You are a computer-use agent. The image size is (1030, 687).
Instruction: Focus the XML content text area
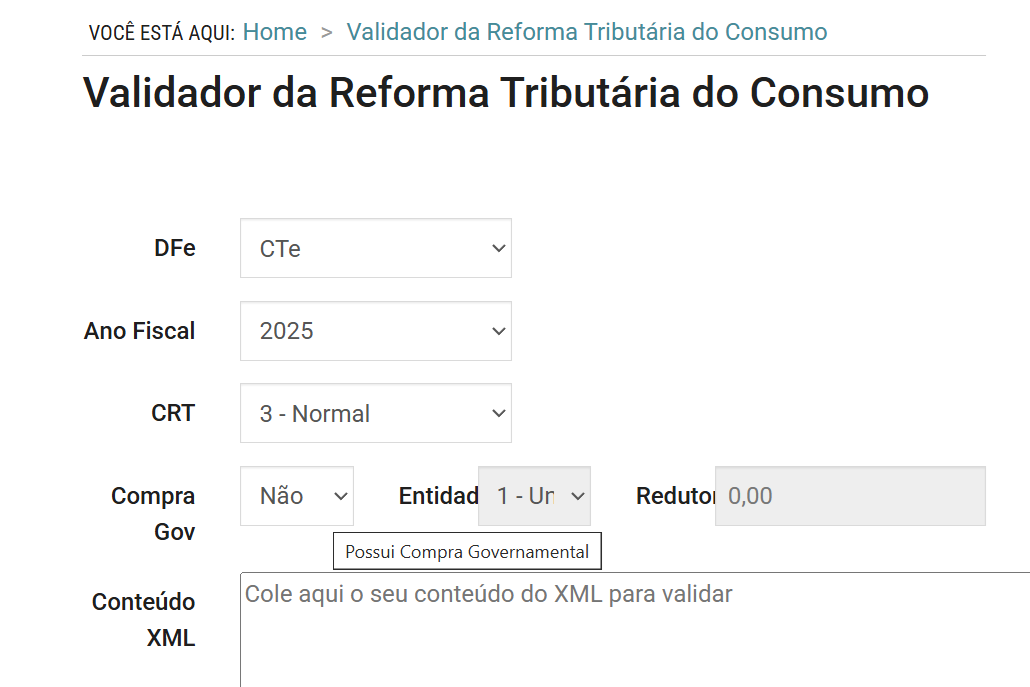pyautogui.click(x=635, y=630)
